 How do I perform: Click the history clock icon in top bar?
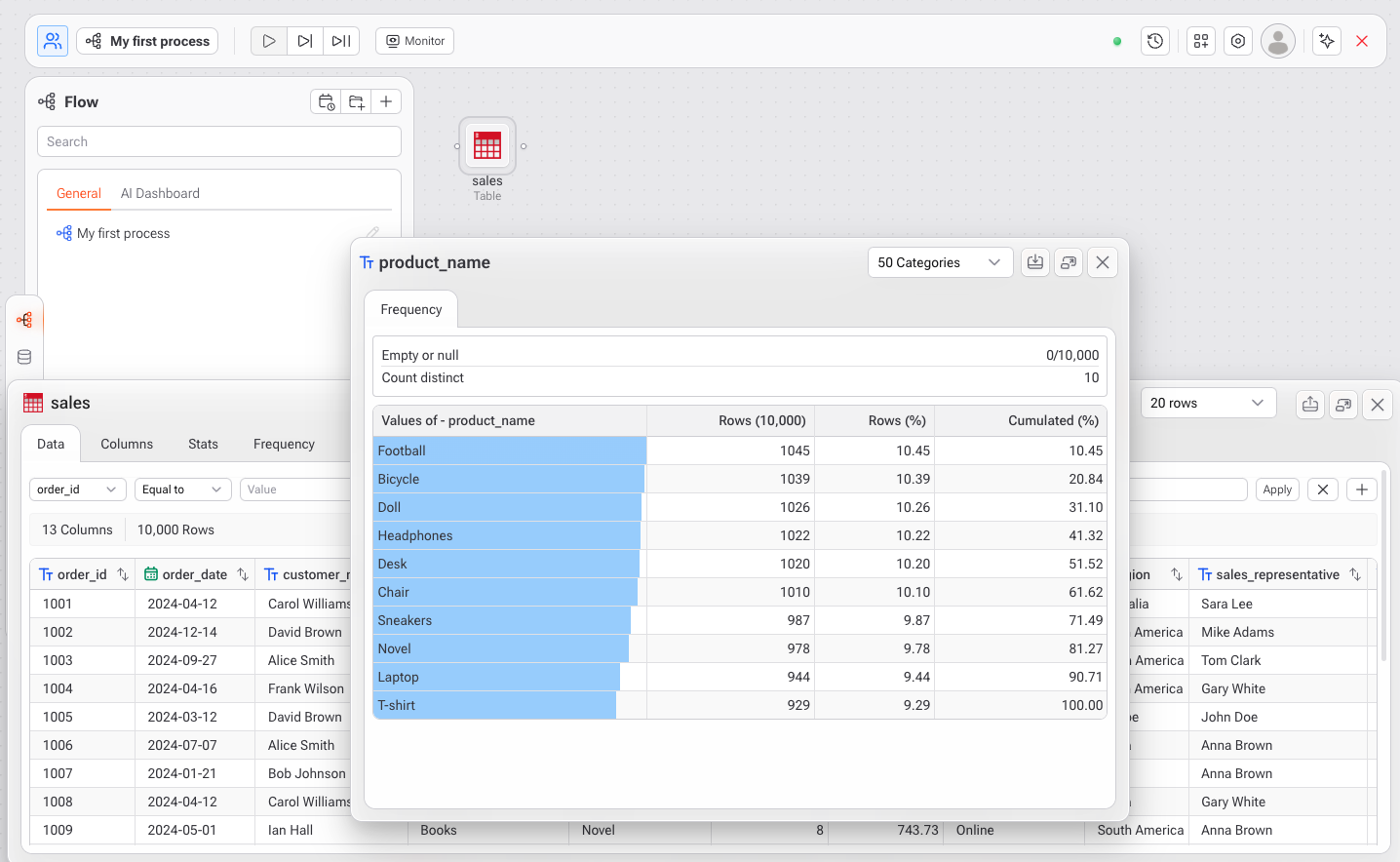click(x=1155, y=41)
